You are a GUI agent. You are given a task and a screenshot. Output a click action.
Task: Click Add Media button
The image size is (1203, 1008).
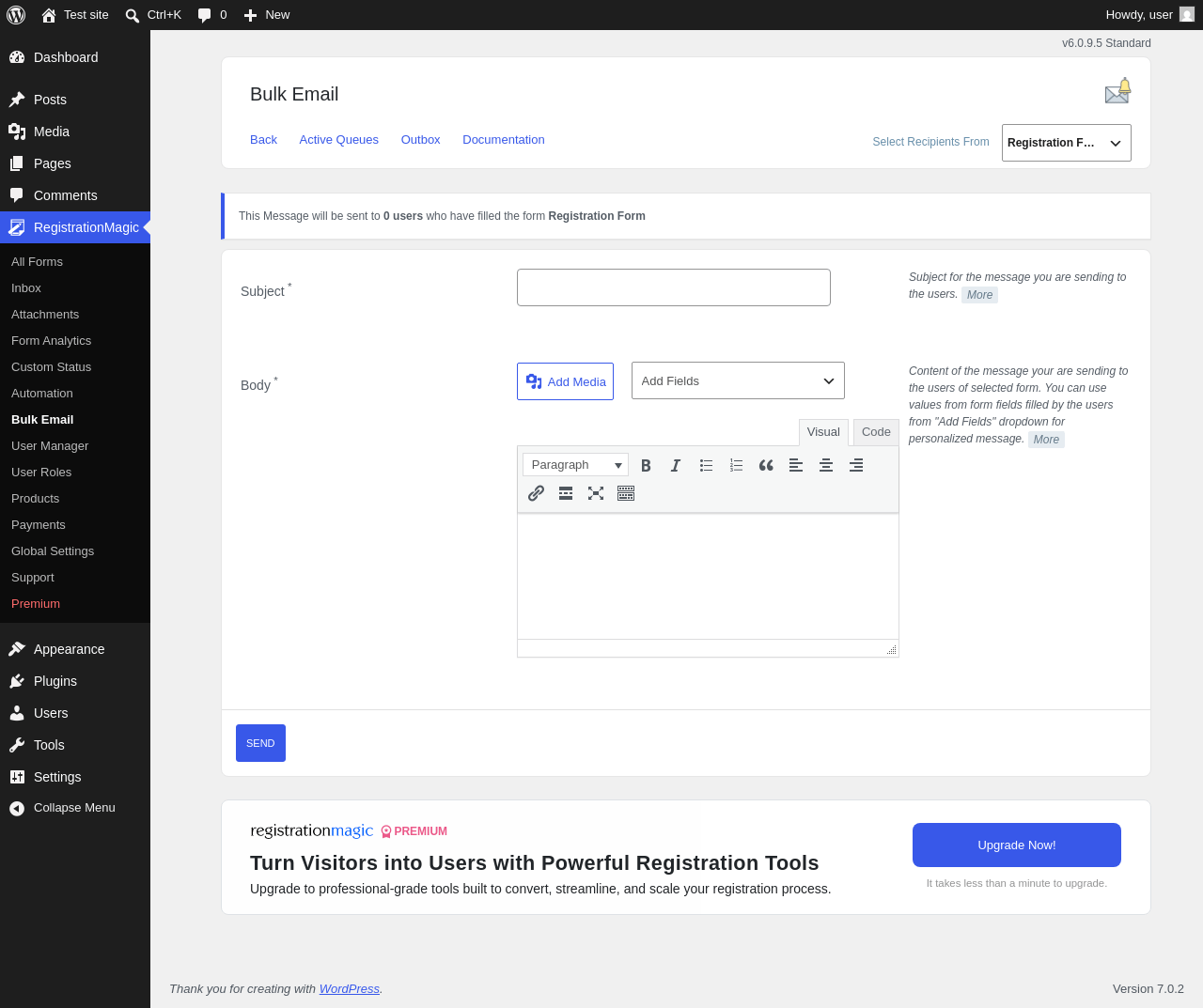click(x=565, y=381)
